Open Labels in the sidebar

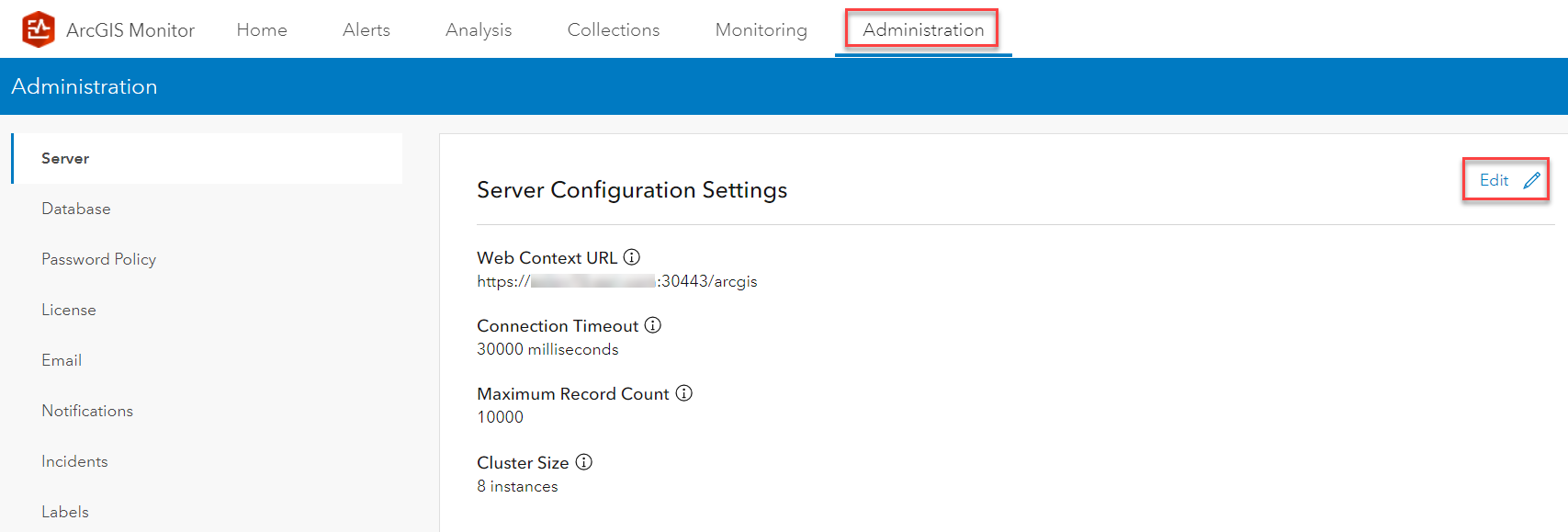pyautogui.click(x=65, y=512)
